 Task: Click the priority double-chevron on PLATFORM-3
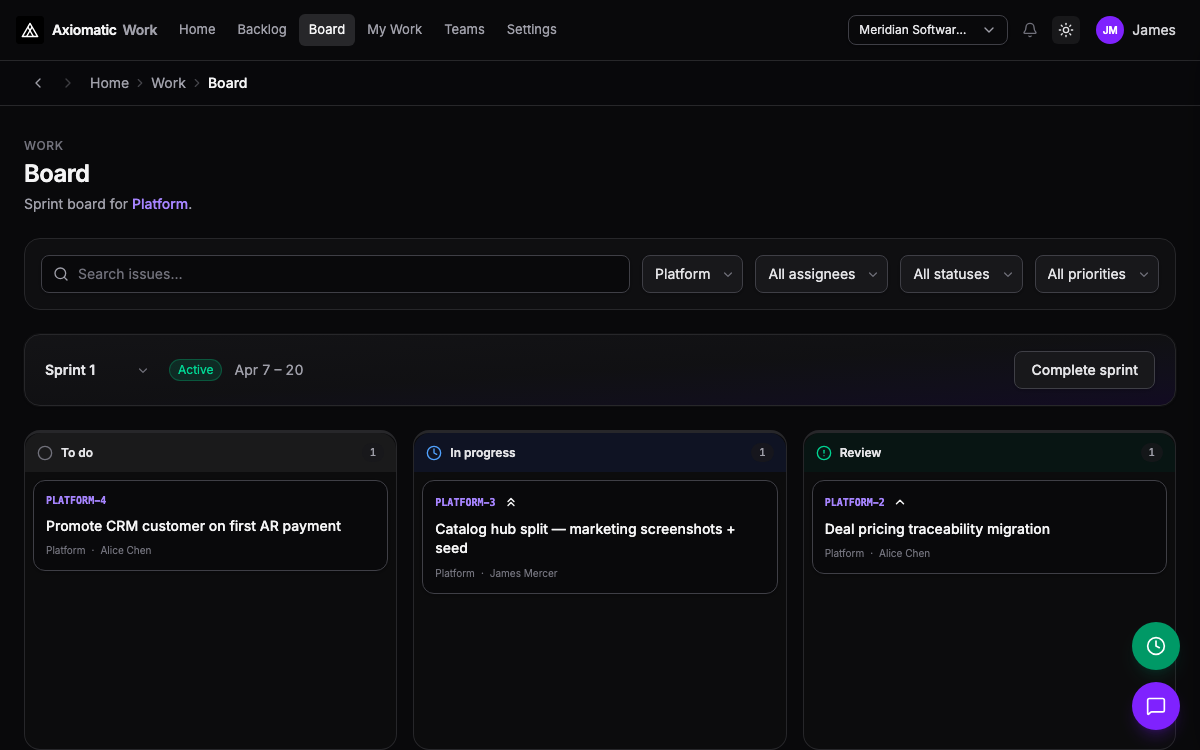click(x=511, y=502)
